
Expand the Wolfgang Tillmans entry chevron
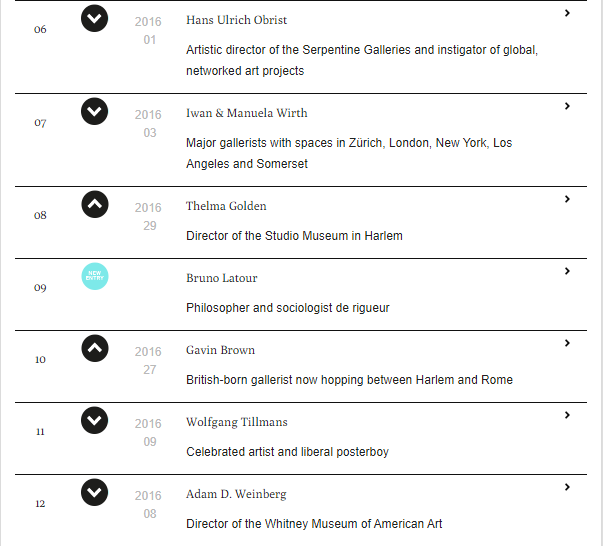click(x=567, y=415)
